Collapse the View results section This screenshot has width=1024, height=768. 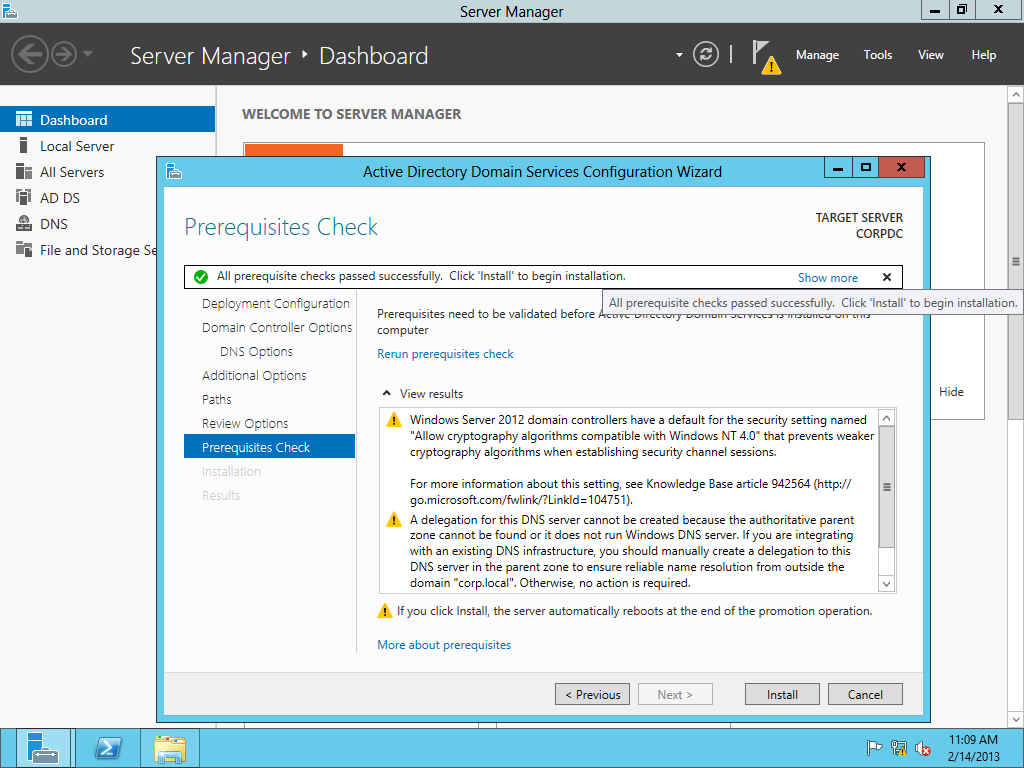pos(385,394)
